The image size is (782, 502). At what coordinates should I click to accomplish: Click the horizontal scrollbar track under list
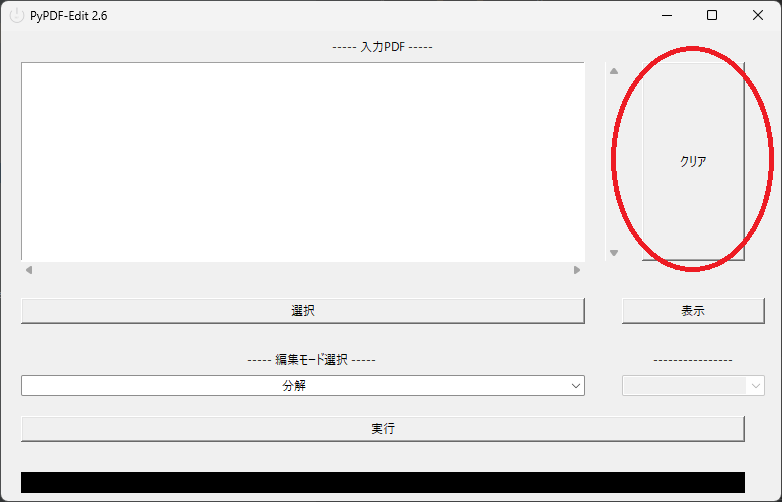(x=303, y=270)
